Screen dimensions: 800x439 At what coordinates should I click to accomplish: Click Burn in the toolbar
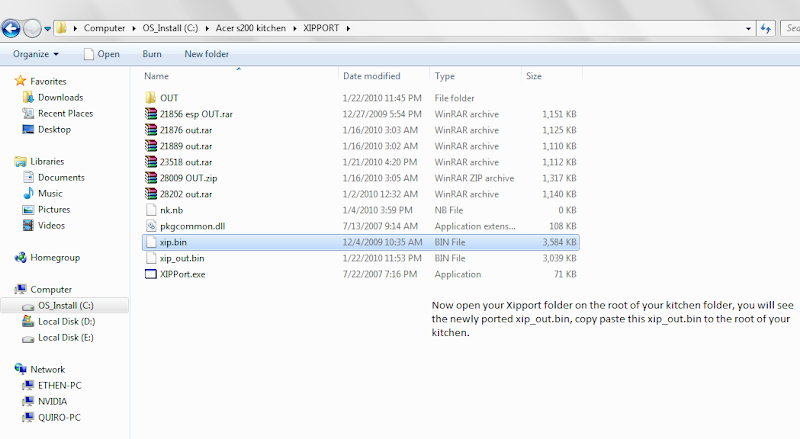coord(152,54)
